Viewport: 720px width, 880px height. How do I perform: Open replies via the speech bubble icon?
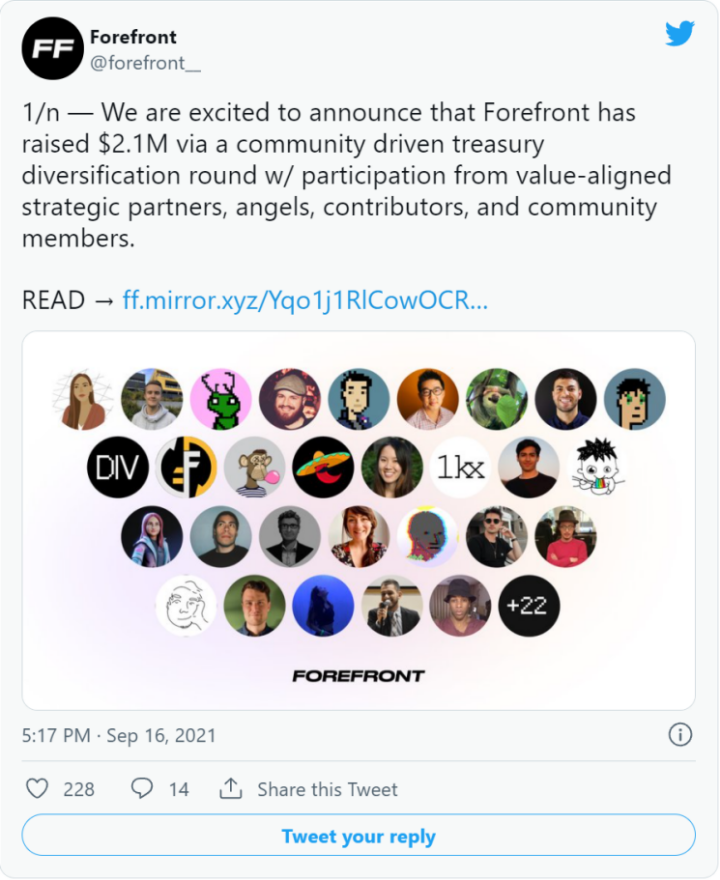click(x=141, y=789)
